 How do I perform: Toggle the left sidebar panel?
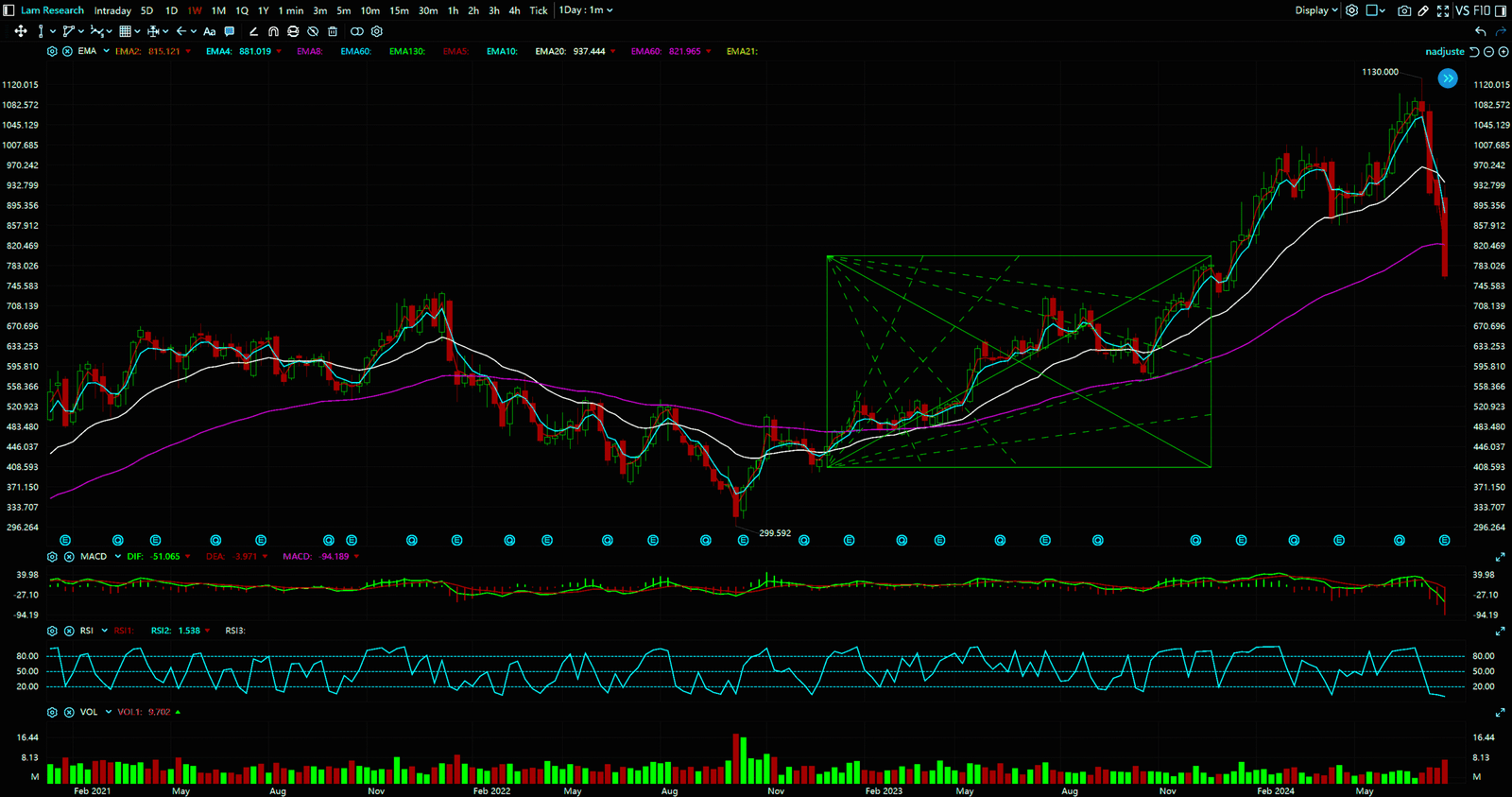[9, 10]
